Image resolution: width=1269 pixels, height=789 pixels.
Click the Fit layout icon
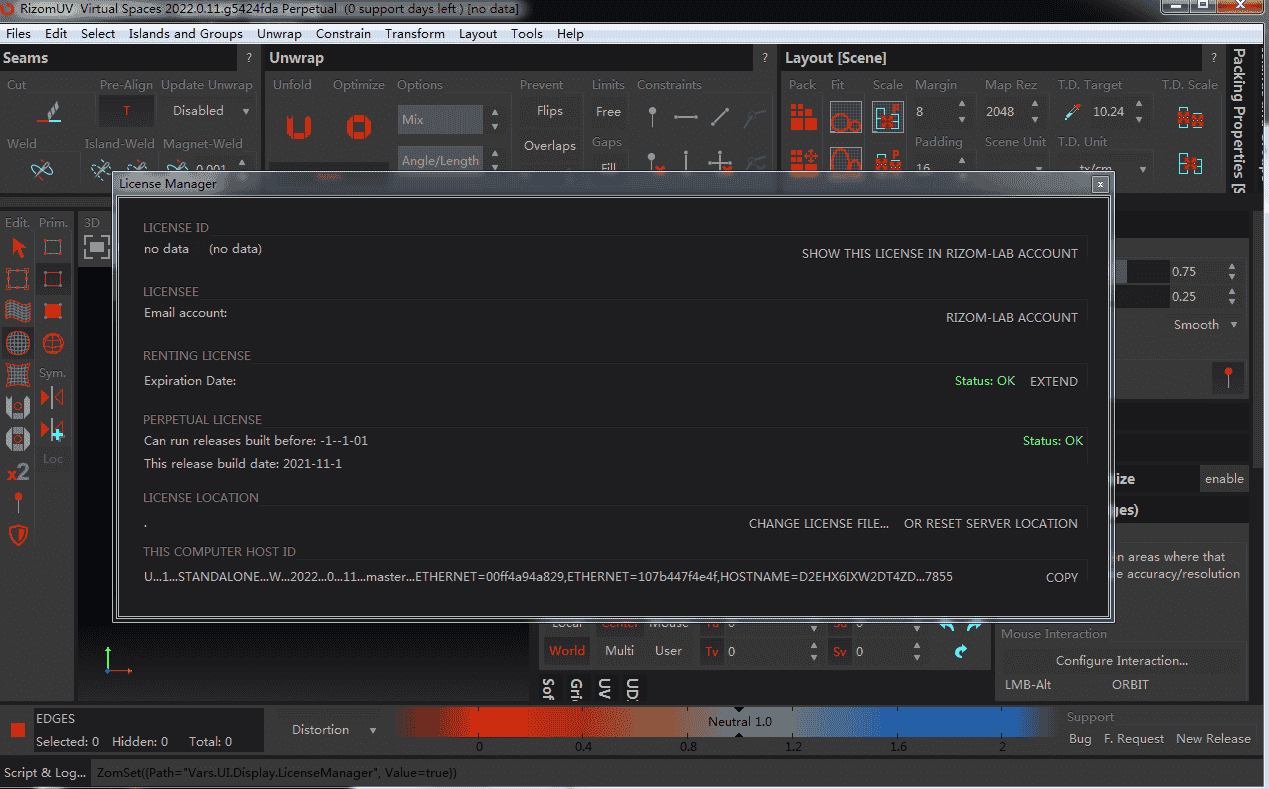pos(845,117)
